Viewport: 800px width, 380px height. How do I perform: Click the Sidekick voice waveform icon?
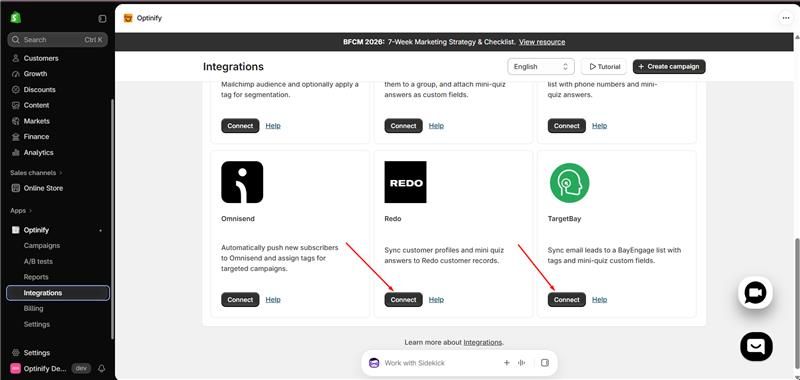[521, 363]
